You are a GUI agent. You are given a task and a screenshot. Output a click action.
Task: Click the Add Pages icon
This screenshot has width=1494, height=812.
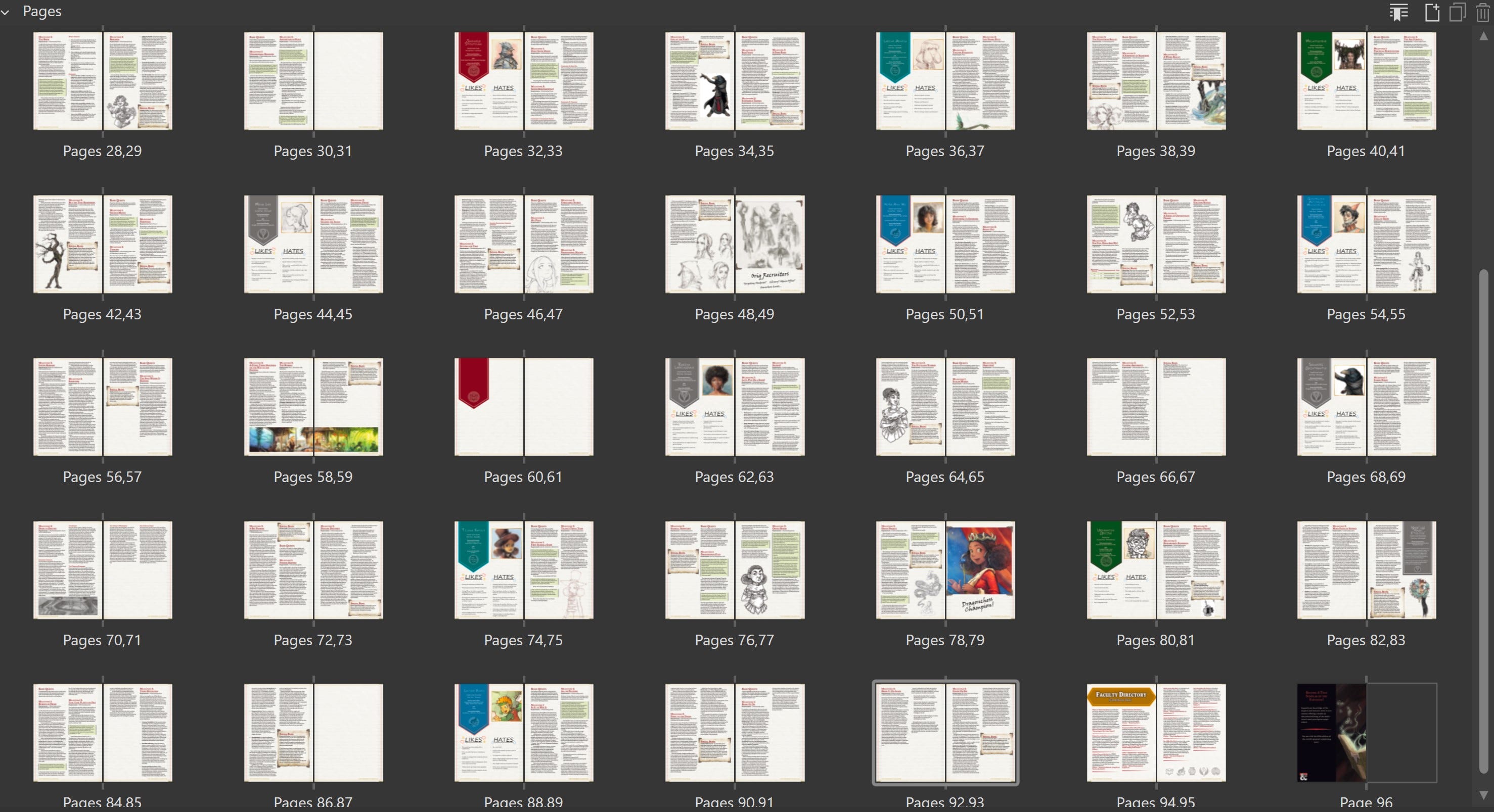click(1431, 12)
